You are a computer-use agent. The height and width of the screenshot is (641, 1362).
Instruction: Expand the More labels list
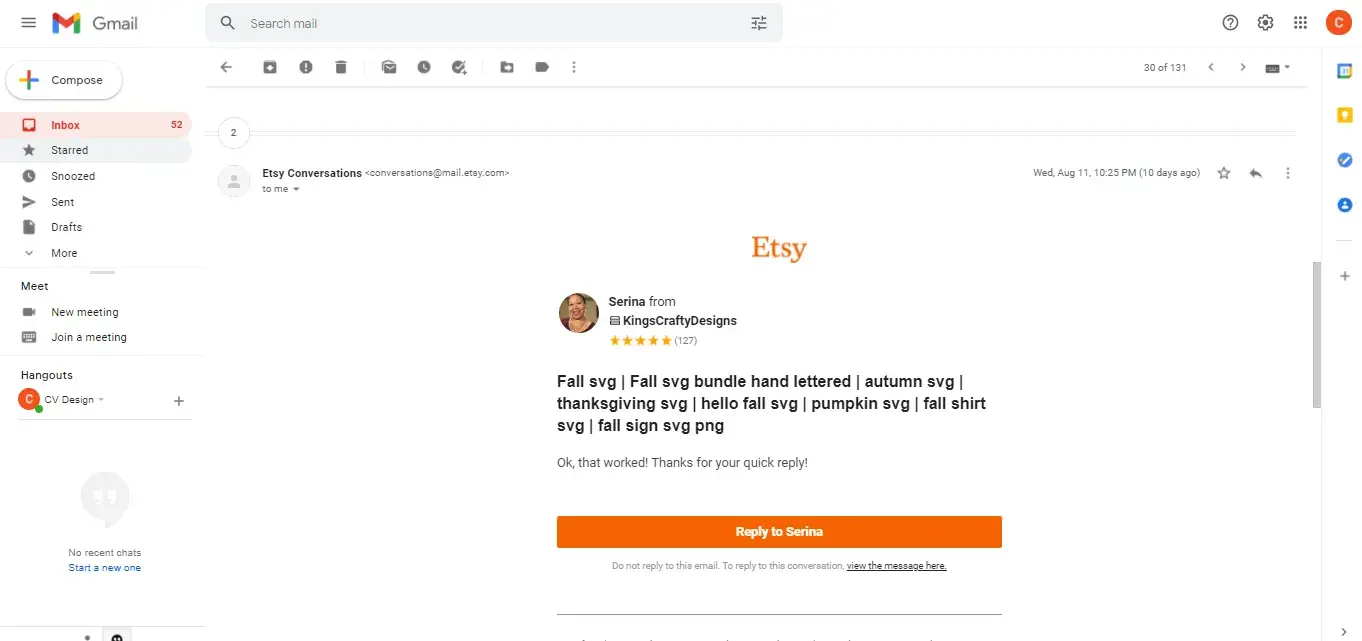[64, 253]
